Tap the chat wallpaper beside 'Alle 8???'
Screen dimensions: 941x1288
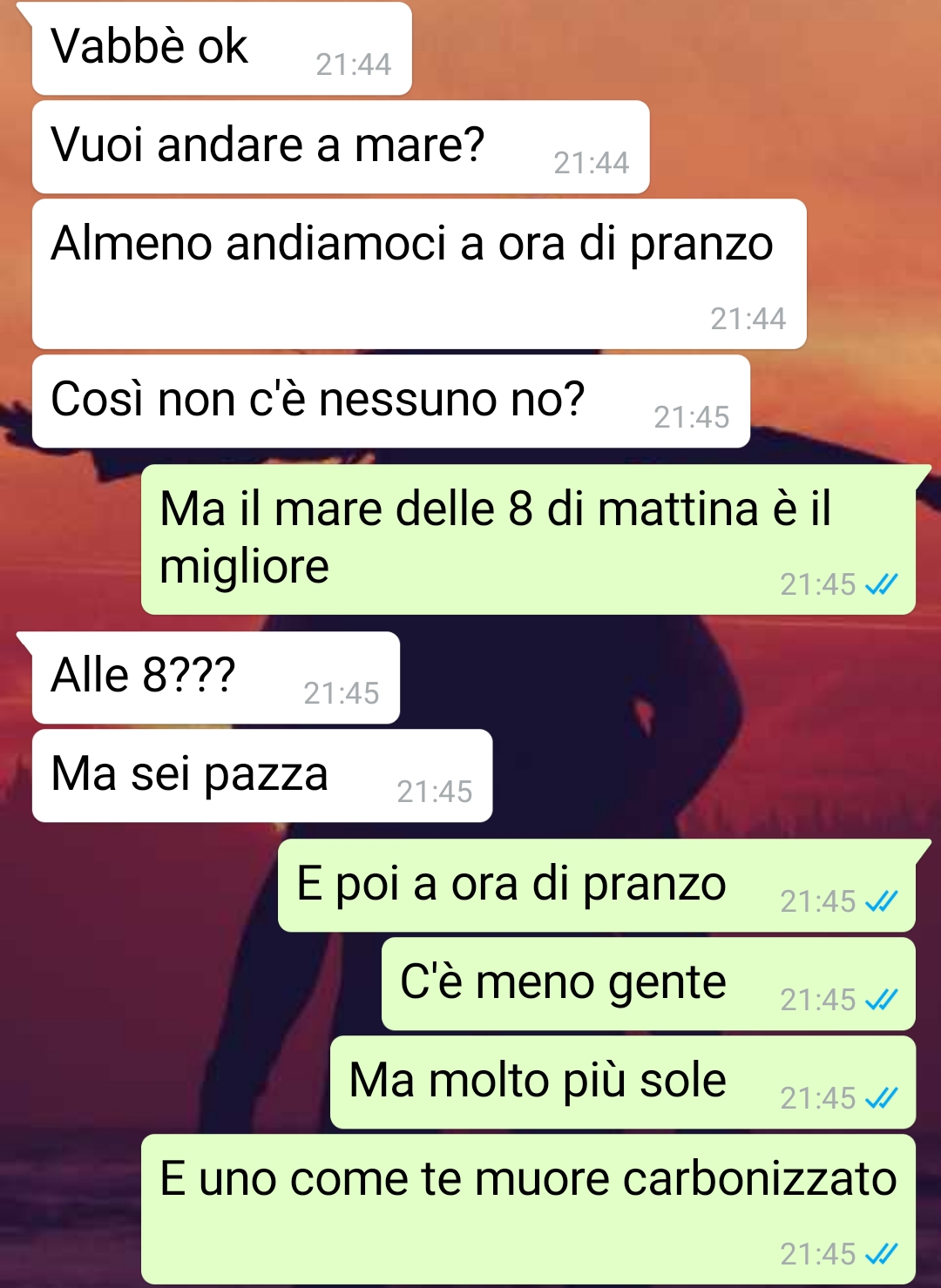(x=662, y=678)
